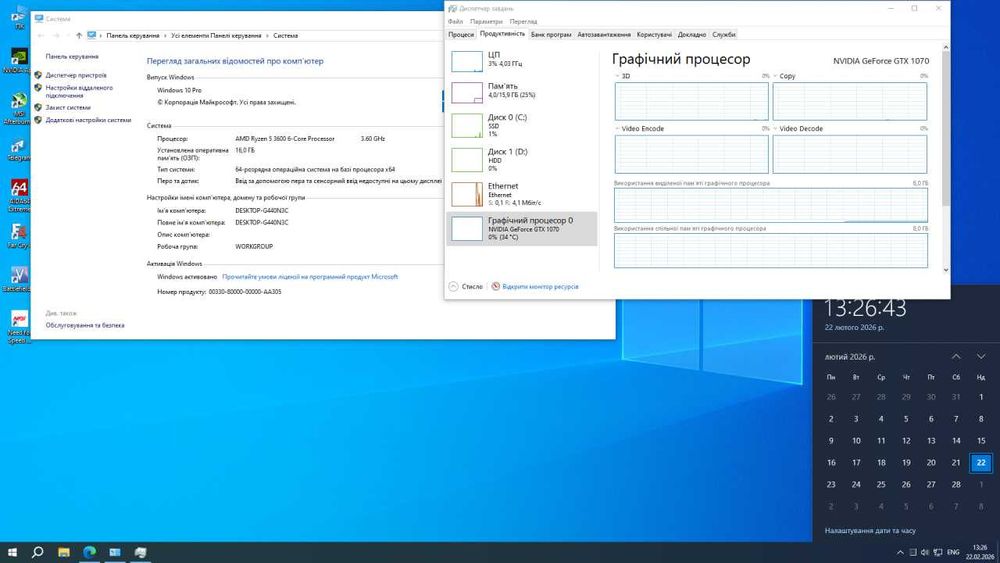Click Панель керування in the breadcrumb
This screenshot has width=1000, height=563.
[x=133, y=36]
